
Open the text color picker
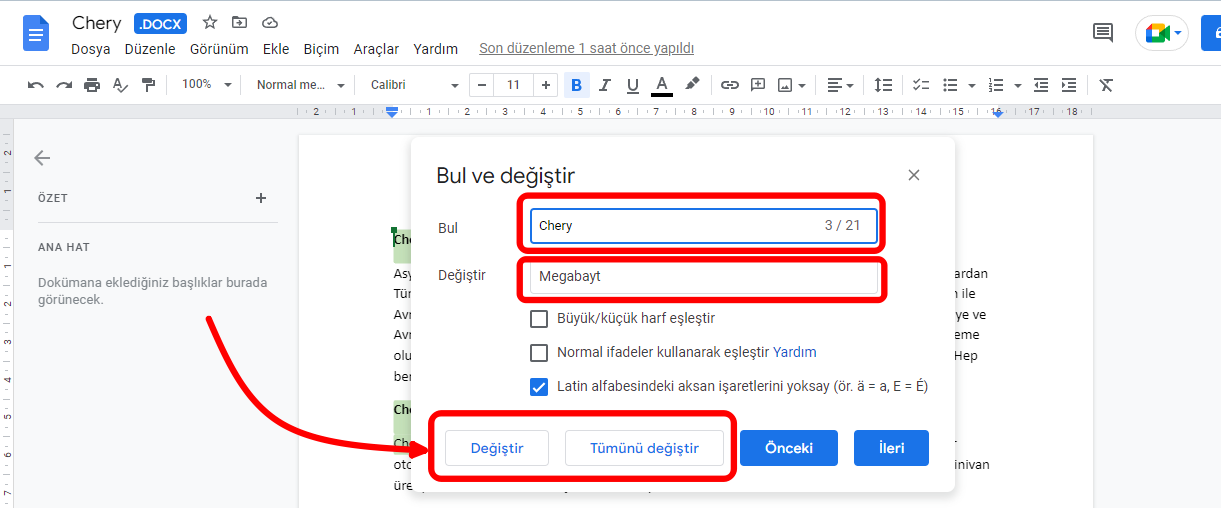[661, 85]
